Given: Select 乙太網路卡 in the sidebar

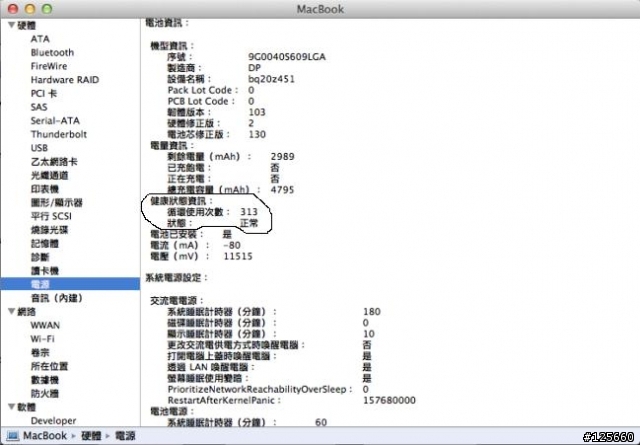Looking at the screenshot, I should click(54, 162).
